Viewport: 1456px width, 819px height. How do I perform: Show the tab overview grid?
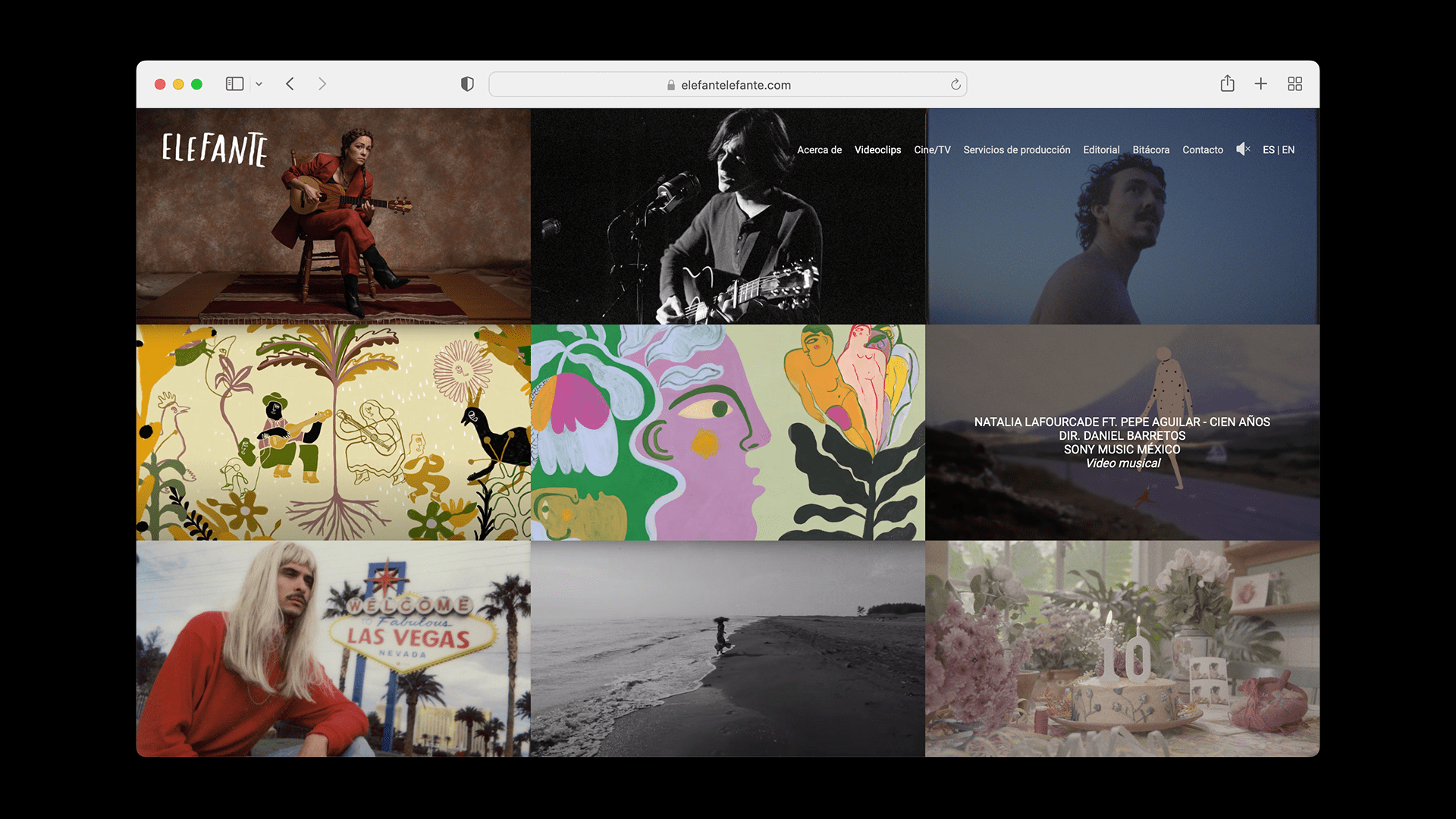pos(1294,84)
